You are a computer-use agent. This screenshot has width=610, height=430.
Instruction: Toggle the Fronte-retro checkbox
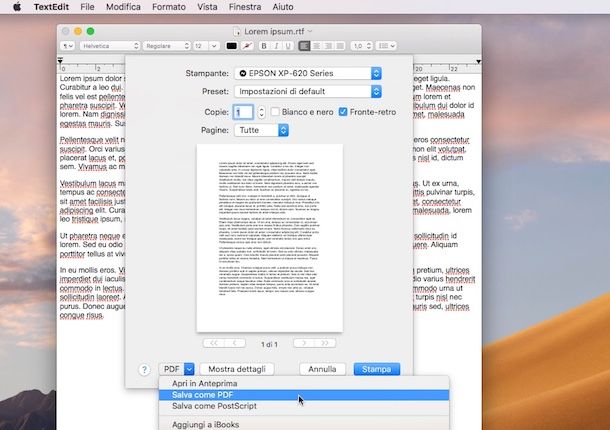point(343,112)
